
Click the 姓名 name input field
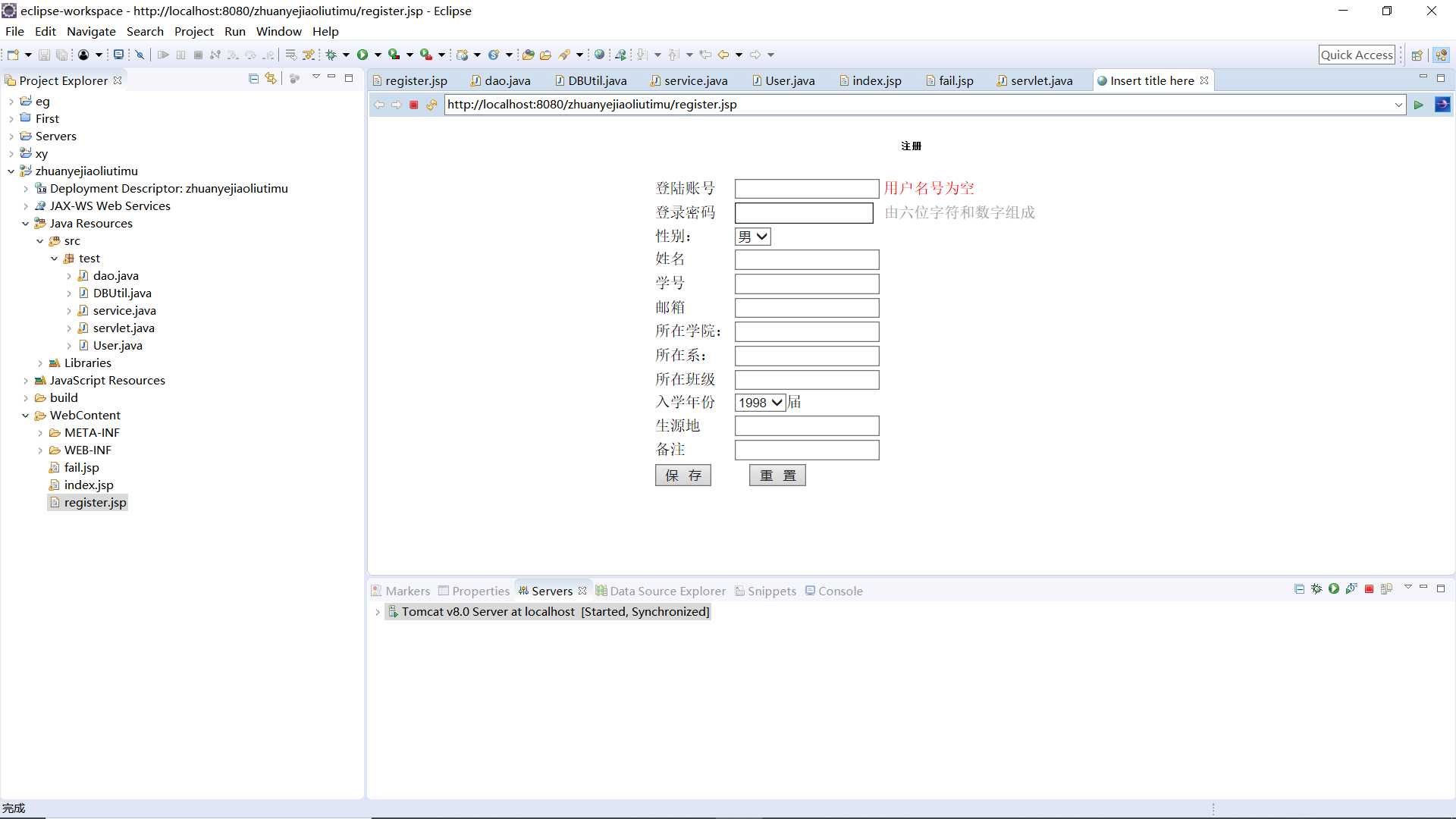click(807, 260)
